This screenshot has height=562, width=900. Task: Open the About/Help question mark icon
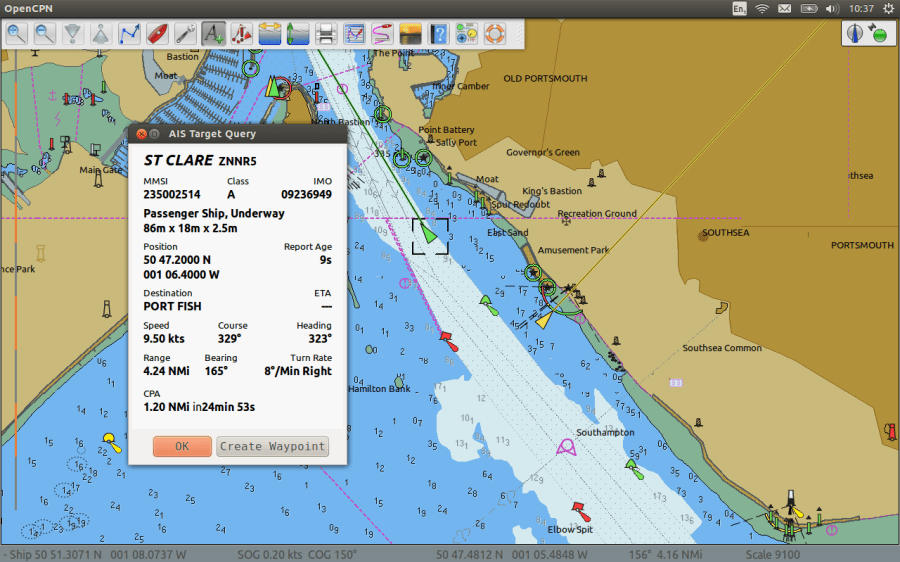[438, 34]
